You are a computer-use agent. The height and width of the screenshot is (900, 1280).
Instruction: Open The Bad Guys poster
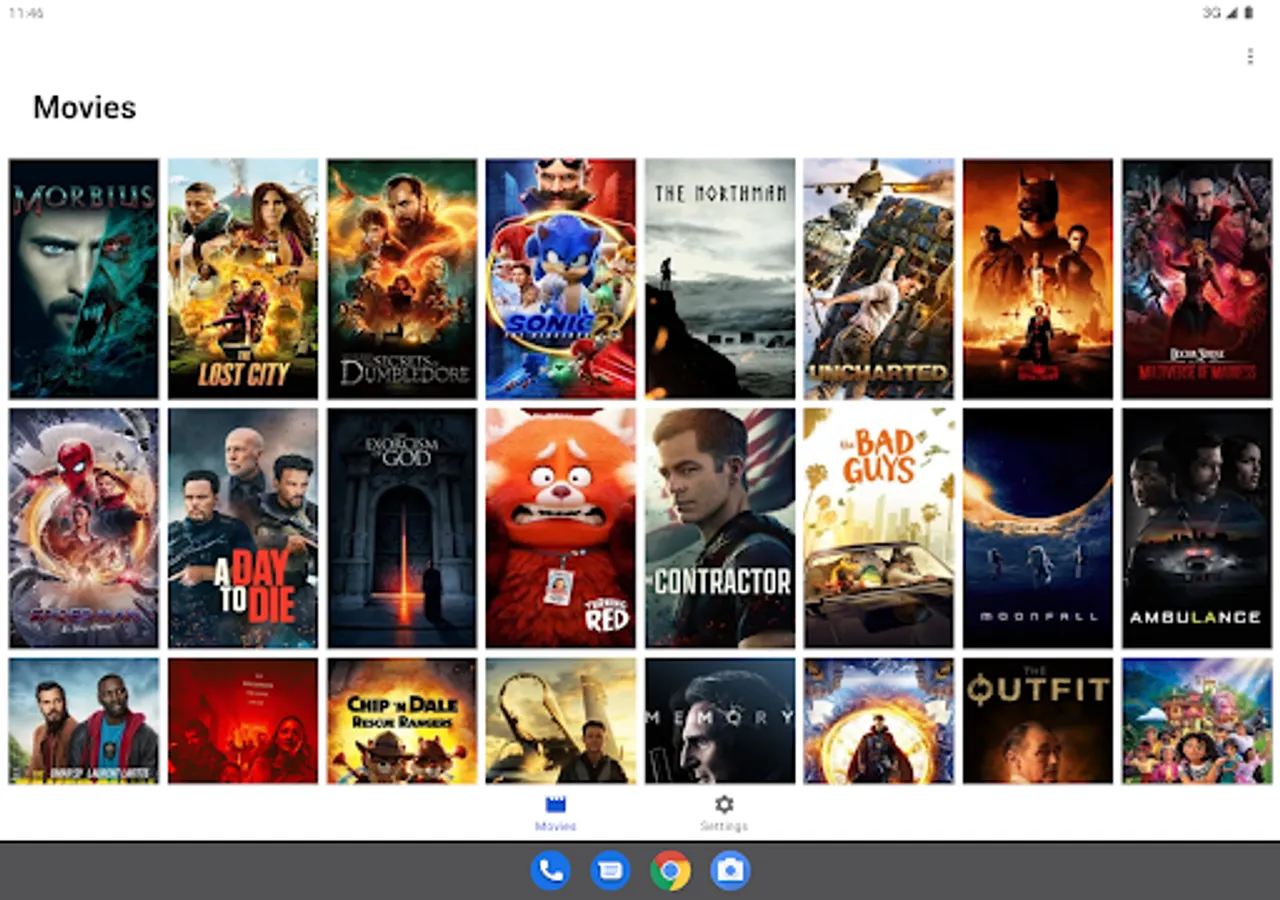click(x=879, y=528)
